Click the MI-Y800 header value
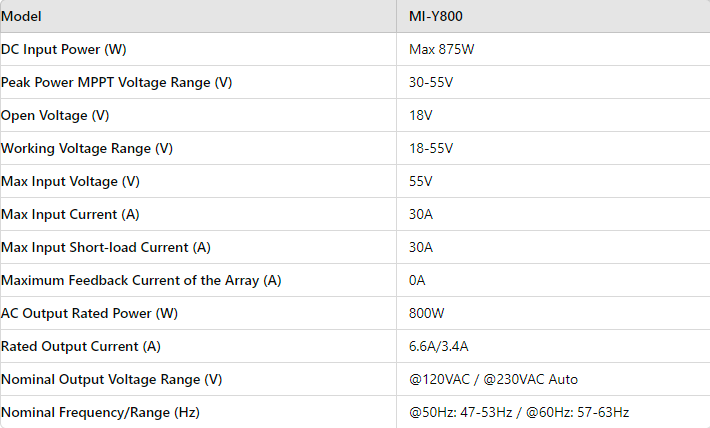710x428 pixels. (436, 16)
